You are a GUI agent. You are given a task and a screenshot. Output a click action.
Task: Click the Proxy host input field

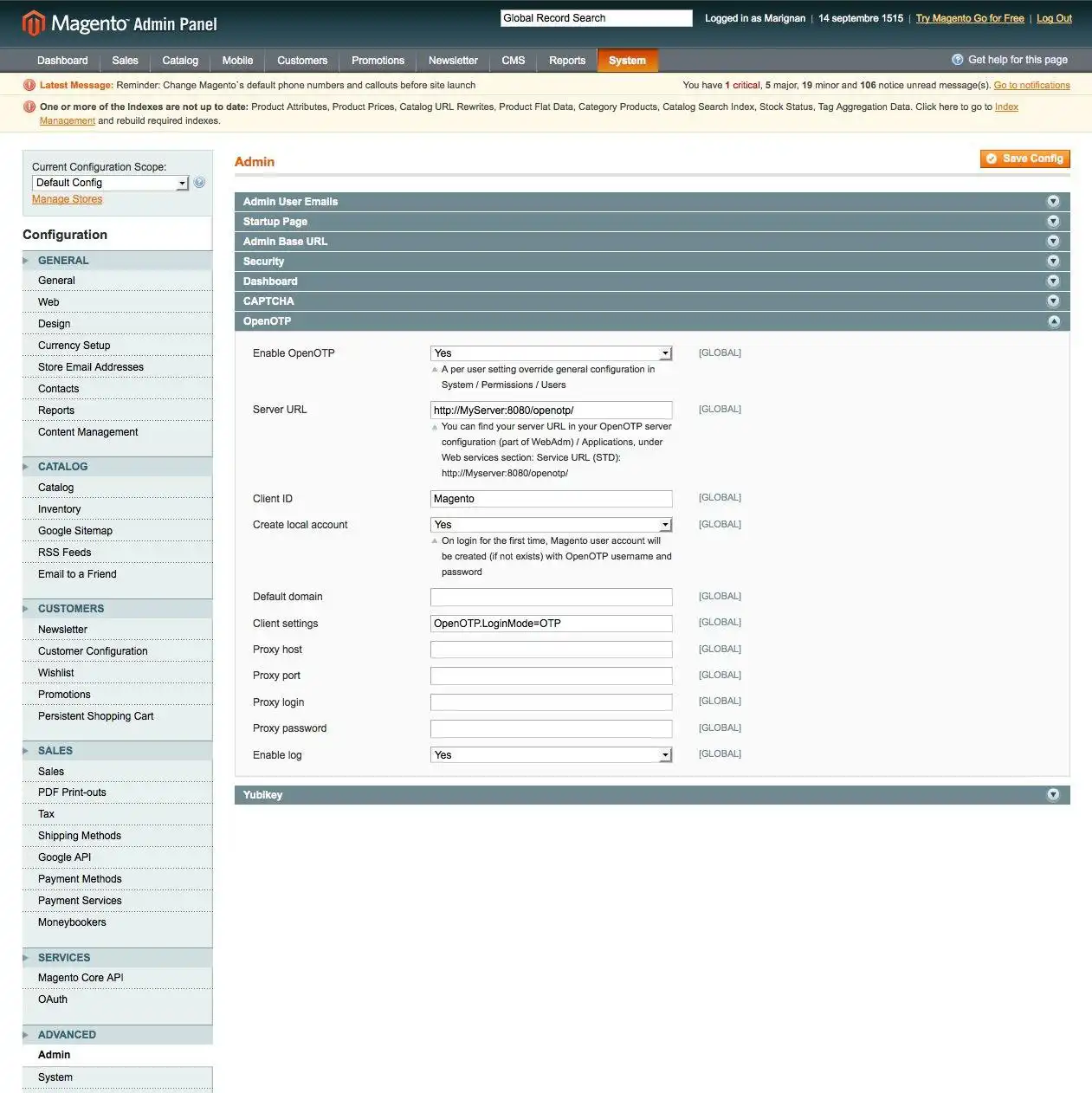coord(551,650)
